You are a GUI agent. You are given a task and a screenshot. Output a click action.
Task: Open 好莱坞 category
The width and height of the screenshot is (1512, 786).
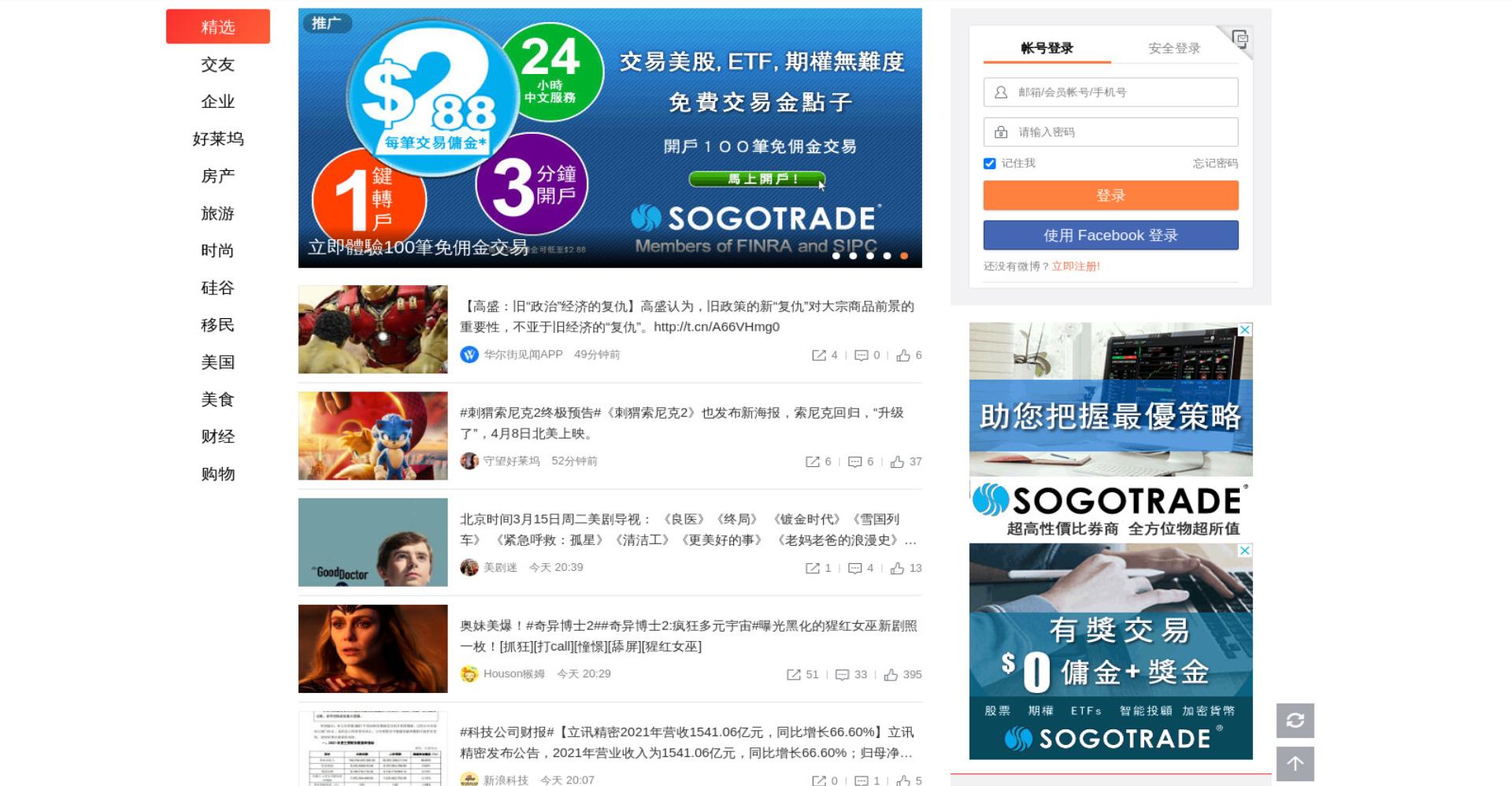[x=218, y=139]
